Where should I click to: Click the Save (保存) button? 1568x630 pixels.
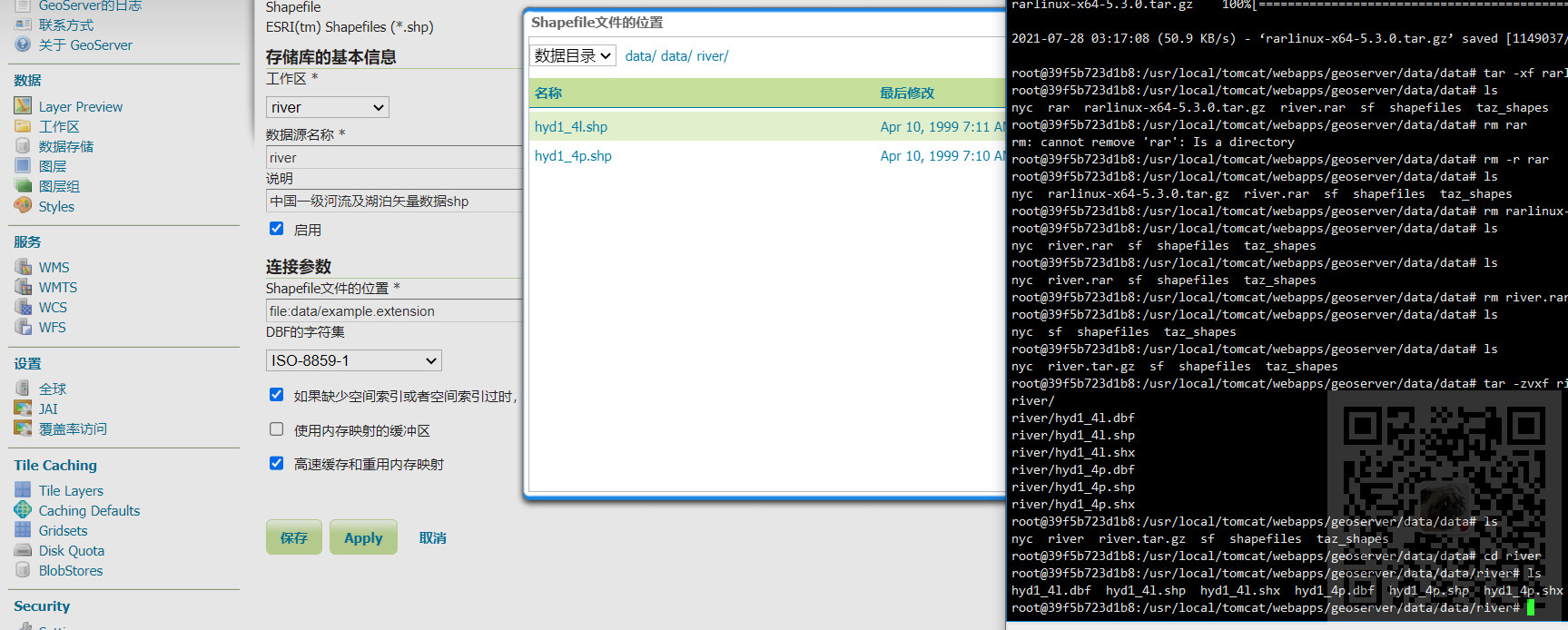294,537
